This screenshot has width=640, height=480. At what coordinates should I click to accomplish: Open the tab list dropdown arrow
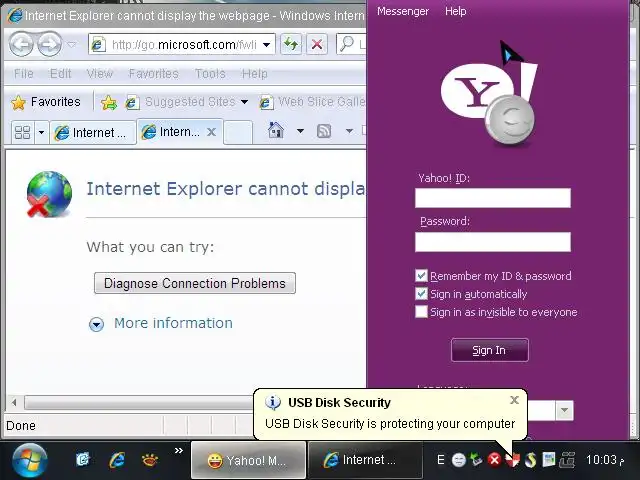coord(41,132)
